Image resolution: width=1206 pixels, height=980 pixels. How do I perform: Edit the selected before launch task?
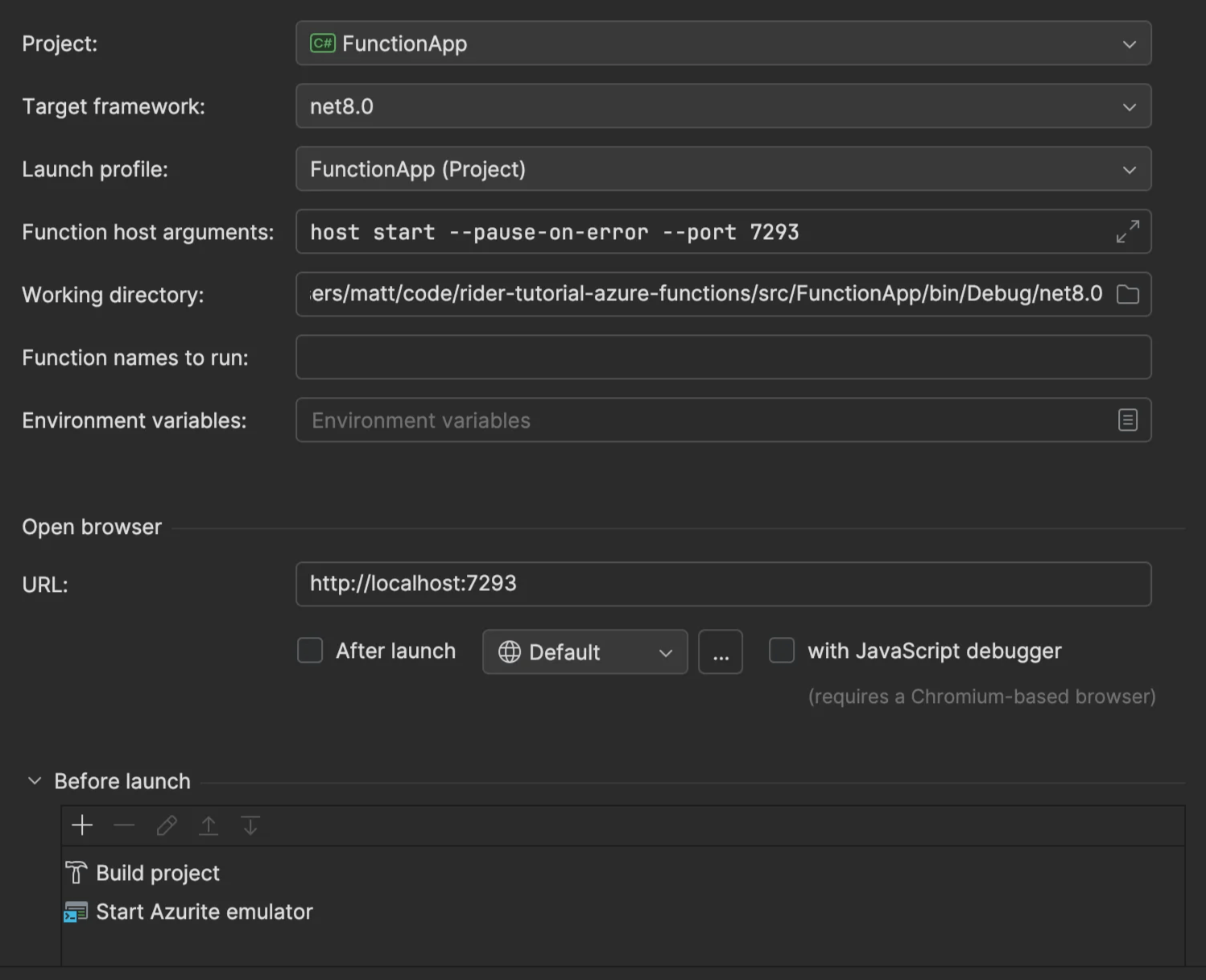(x=167, y=825)
